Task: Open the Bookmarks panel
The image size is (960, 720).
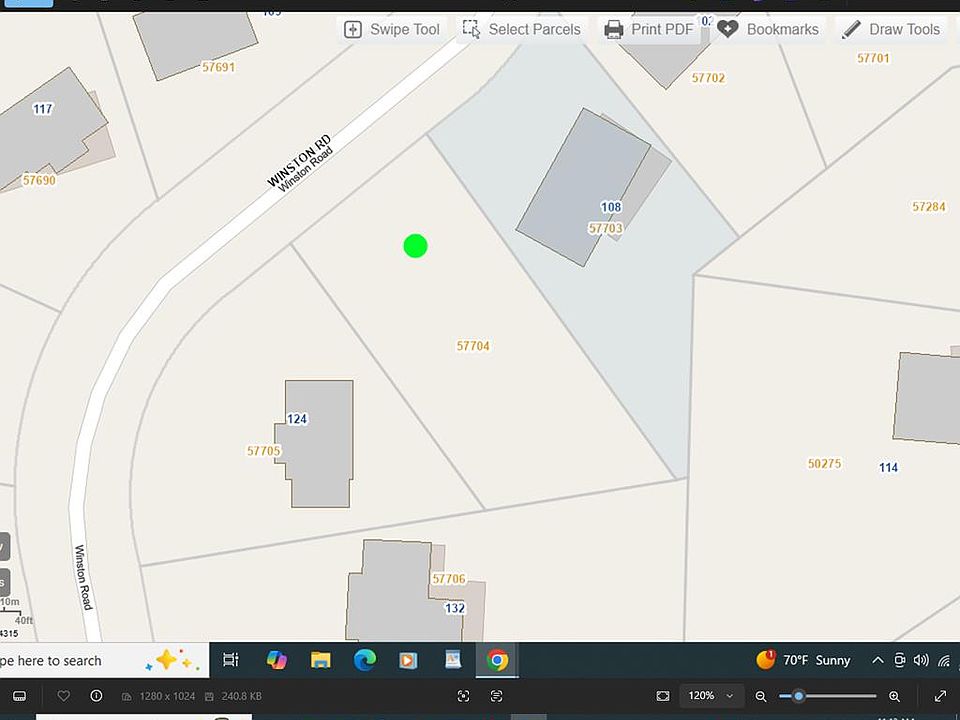Action: click(x=767, y=29)
